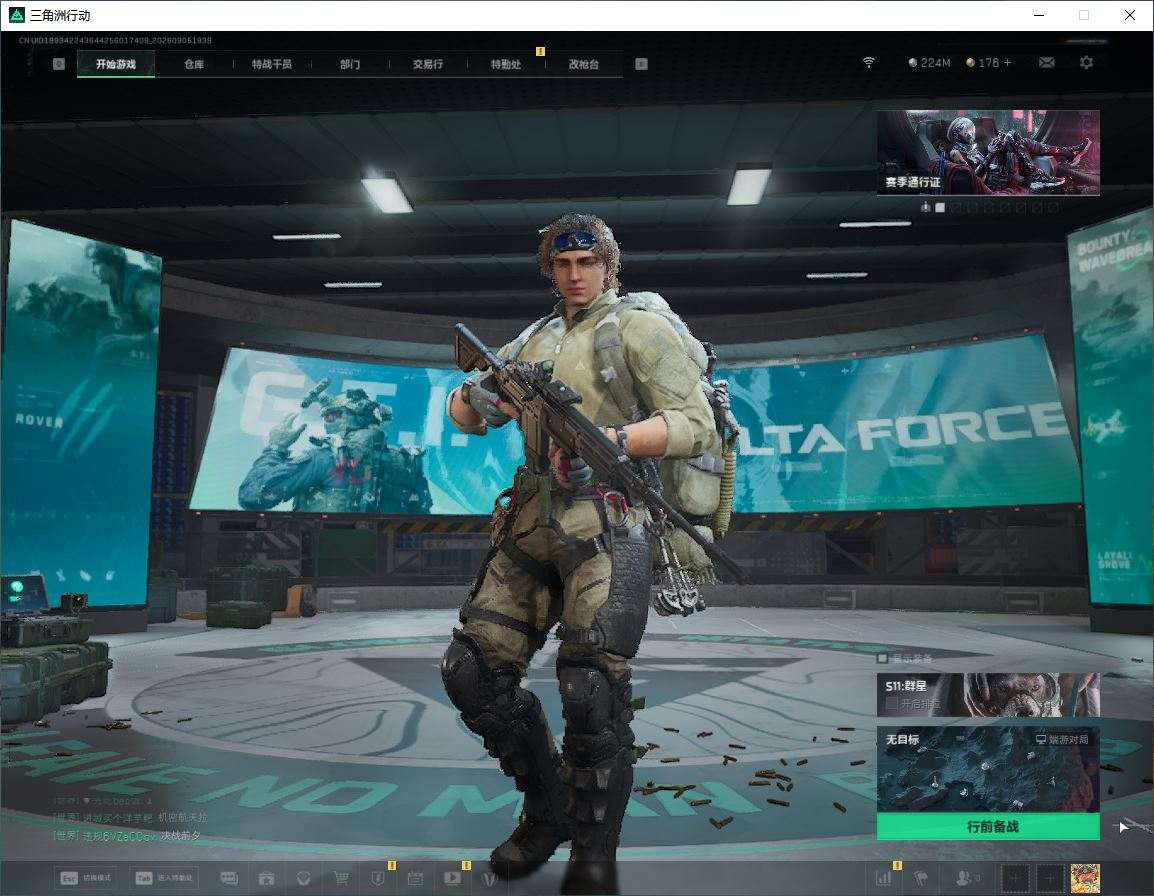Screen dimensions: 1154x896
Task: Open the chat messages icon in bottom bar
Action: click(229, 878)
